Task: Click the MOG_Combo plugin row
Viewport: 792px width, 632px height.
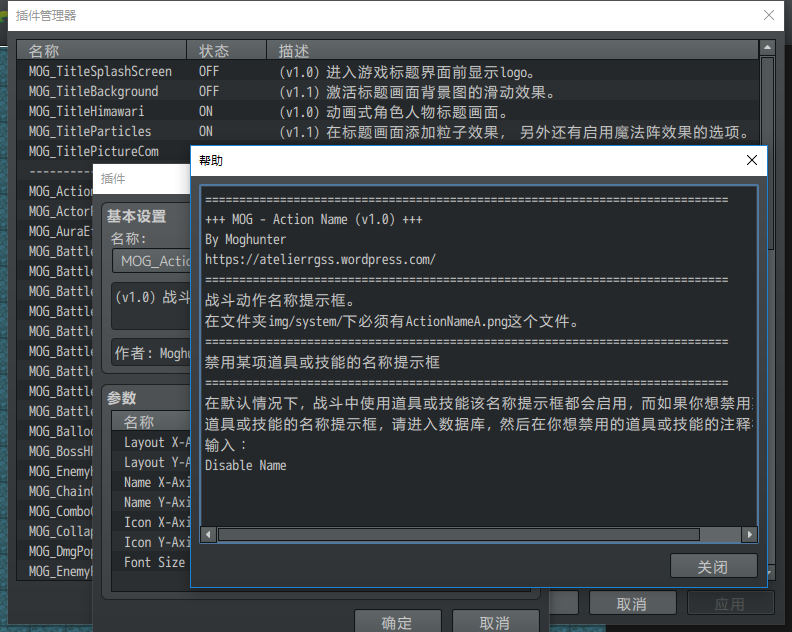Action: [x=55, y=511]
